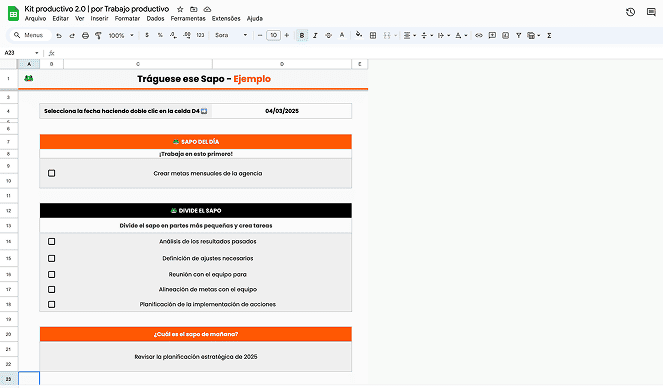Insert a comment from the toolbar
The image size is (663, 388).
492,36
